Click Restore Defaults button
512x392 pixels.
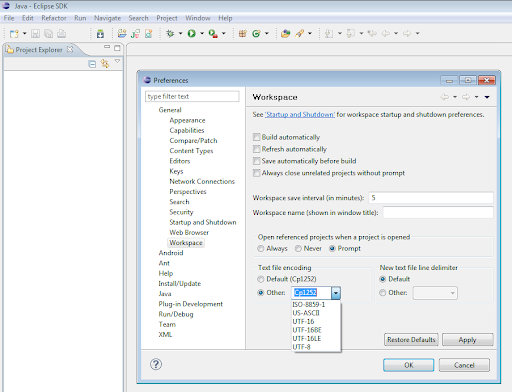(411, 340)
